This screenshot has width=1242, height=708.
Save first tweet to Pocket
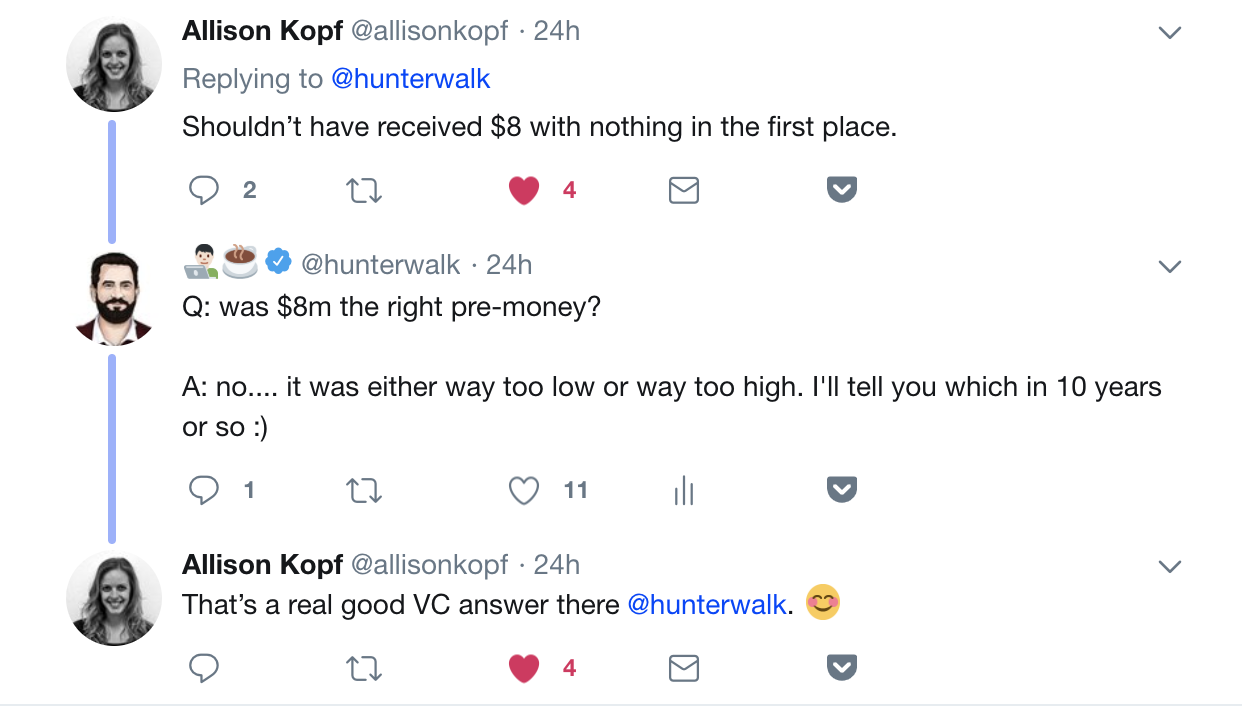(842, 189)
